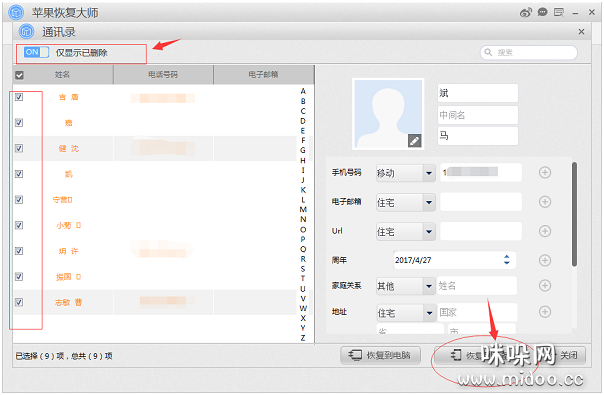Edit avatar using the pencil icon

414,141
